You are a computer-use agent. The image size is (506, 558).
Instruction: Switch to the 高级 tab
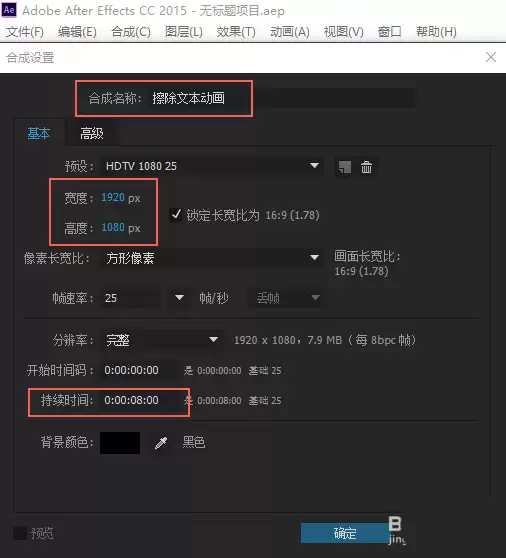tap(92, 133)
